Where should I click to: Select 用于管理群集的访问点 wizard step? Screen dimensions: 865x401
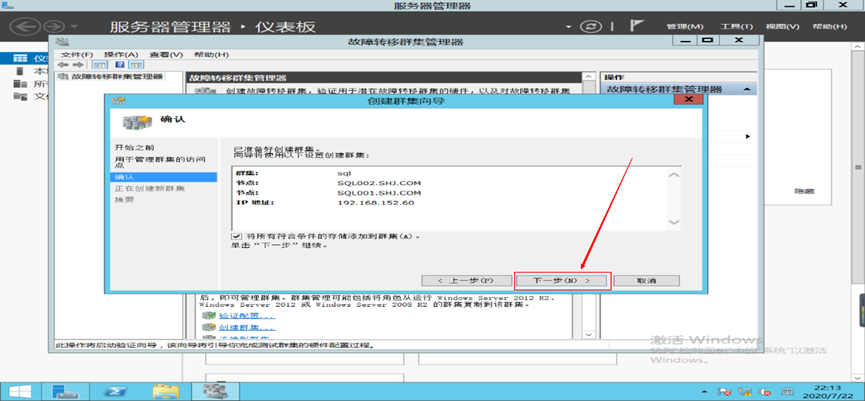[x=160, y=162]
